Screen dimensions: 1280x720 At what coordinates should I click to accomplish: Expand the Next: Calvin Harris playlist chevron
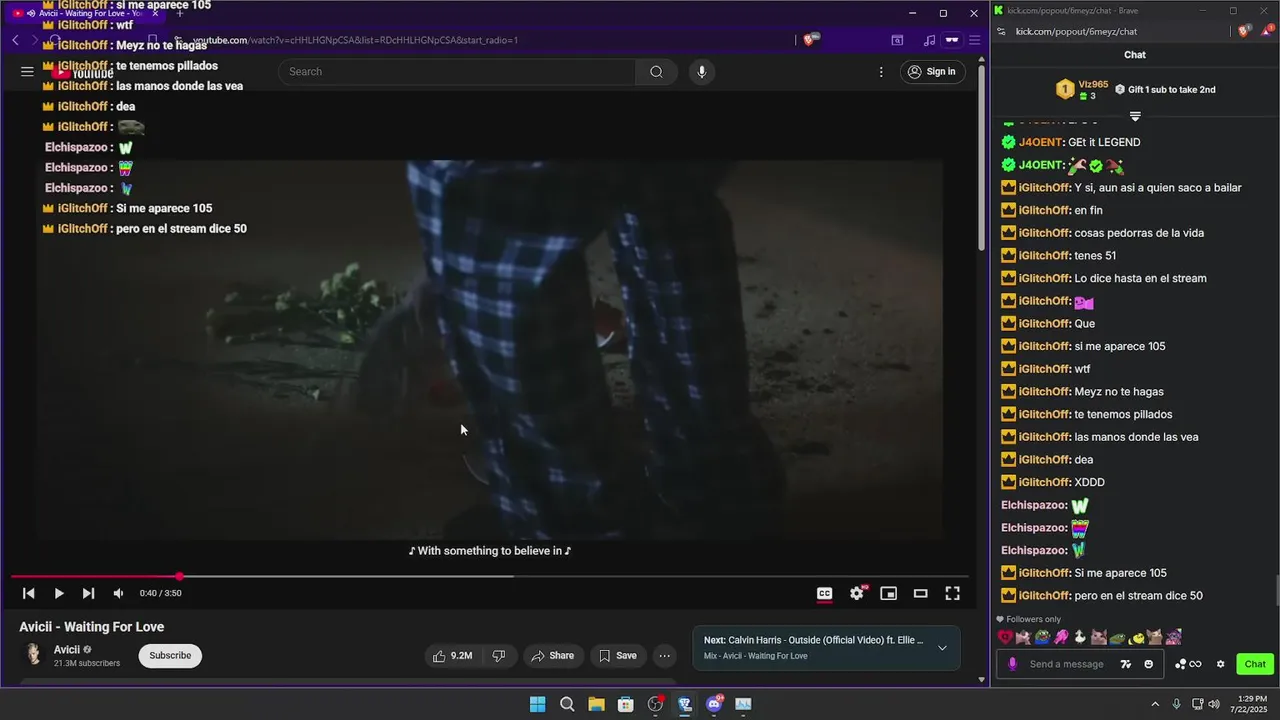coord(942,648)
